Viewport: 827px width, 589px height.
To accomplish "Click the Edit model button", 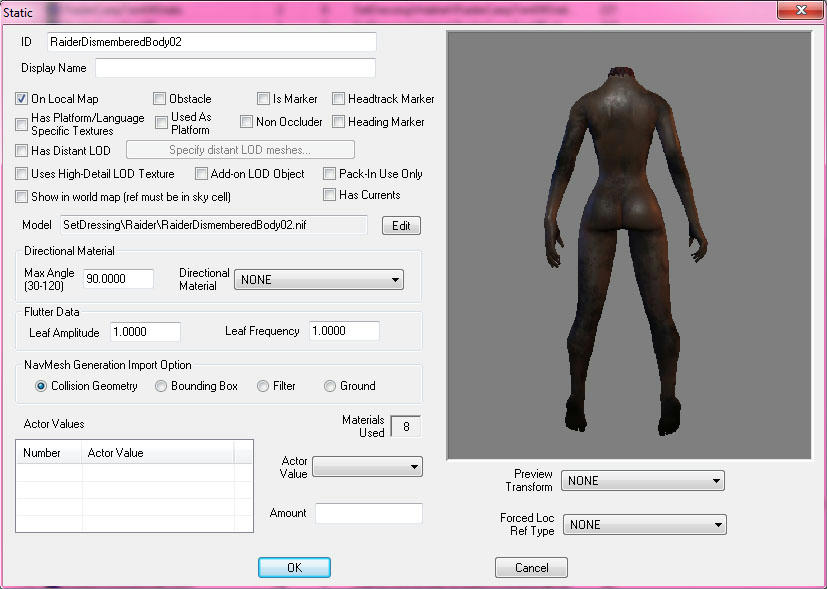I will 401,226.
